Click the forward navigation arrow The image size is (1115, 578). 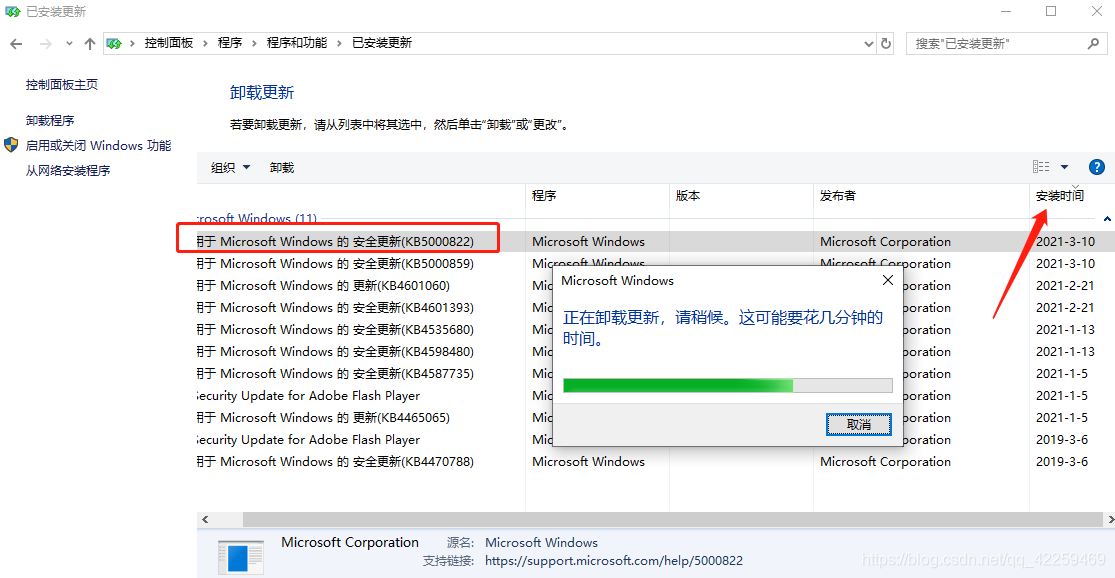(x=46, y=44)
